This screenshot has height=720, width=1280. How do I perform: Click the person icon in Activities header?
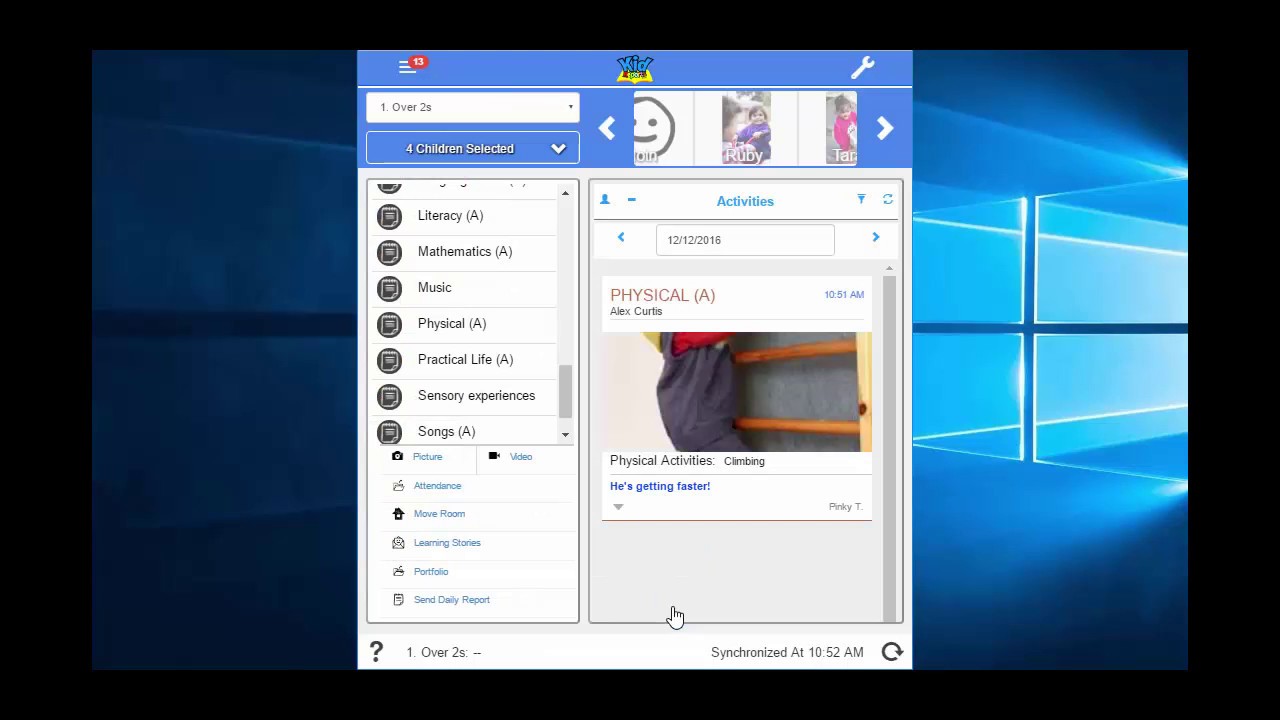(605, 200)
